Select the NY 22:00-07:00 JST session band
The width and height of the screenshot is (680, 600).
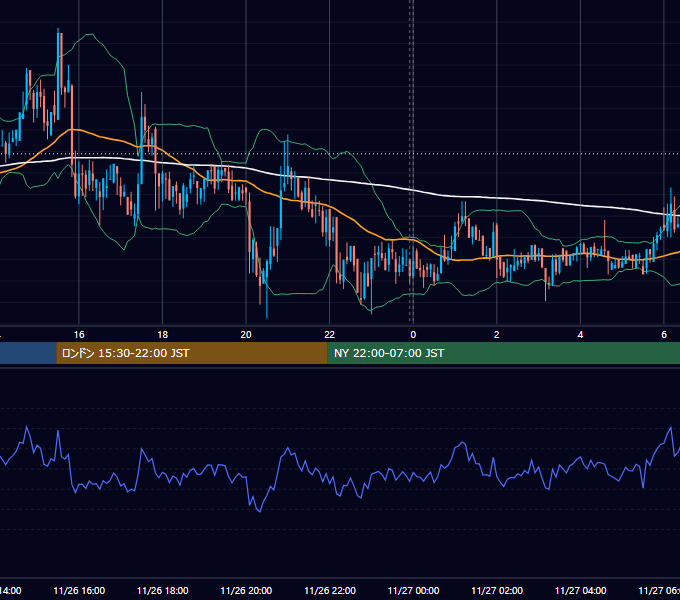pos(503,353)
